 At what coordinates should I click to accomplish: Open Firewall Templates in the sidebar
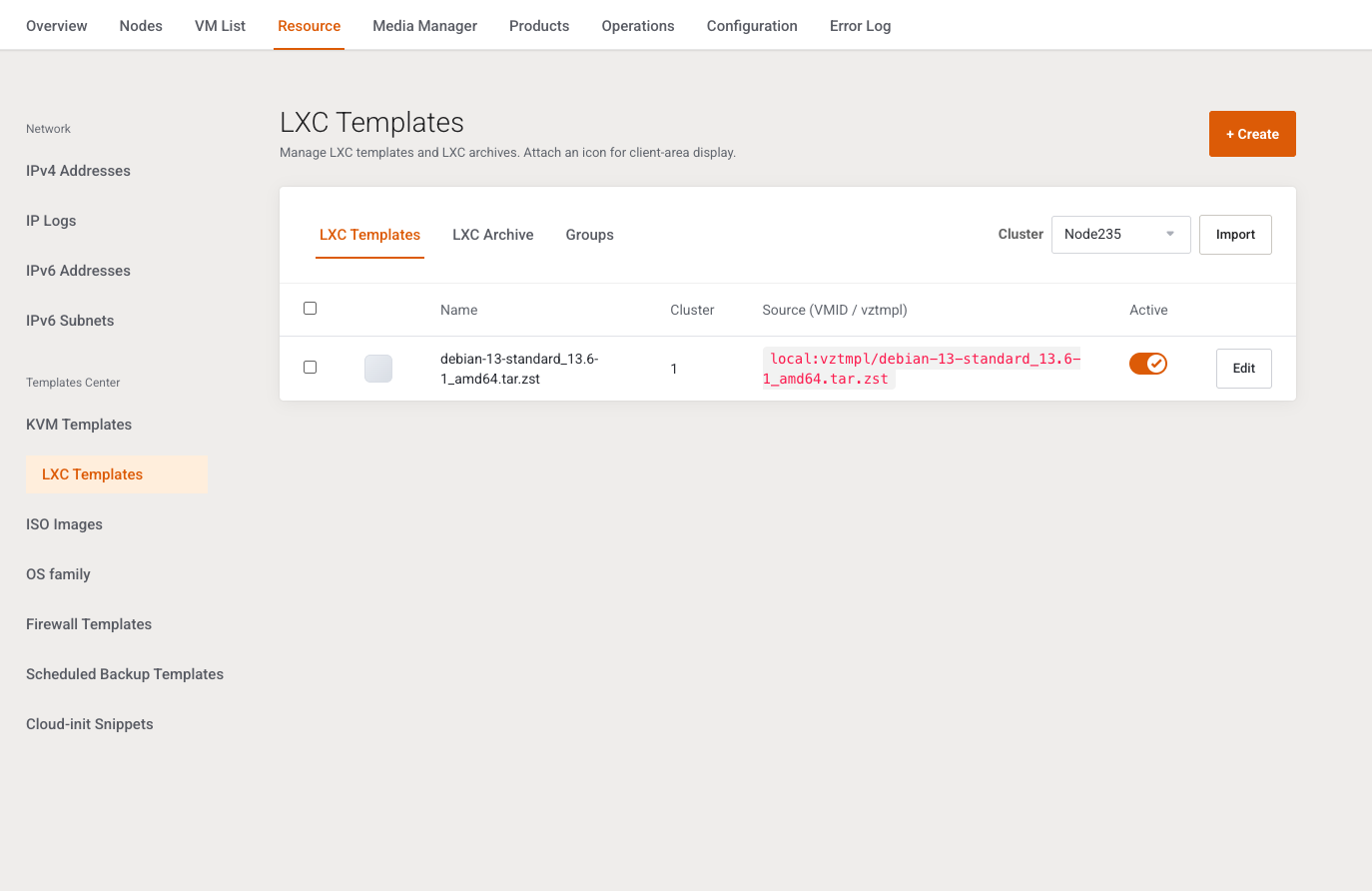(89, 624)
